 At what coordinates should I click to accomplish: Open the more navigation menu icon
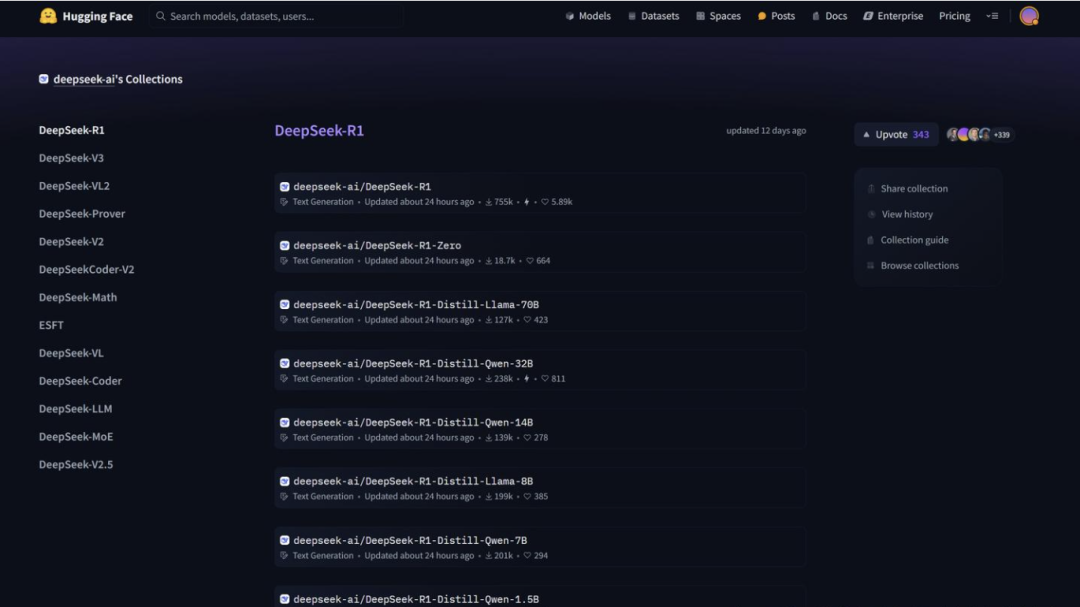pos(992,16)
